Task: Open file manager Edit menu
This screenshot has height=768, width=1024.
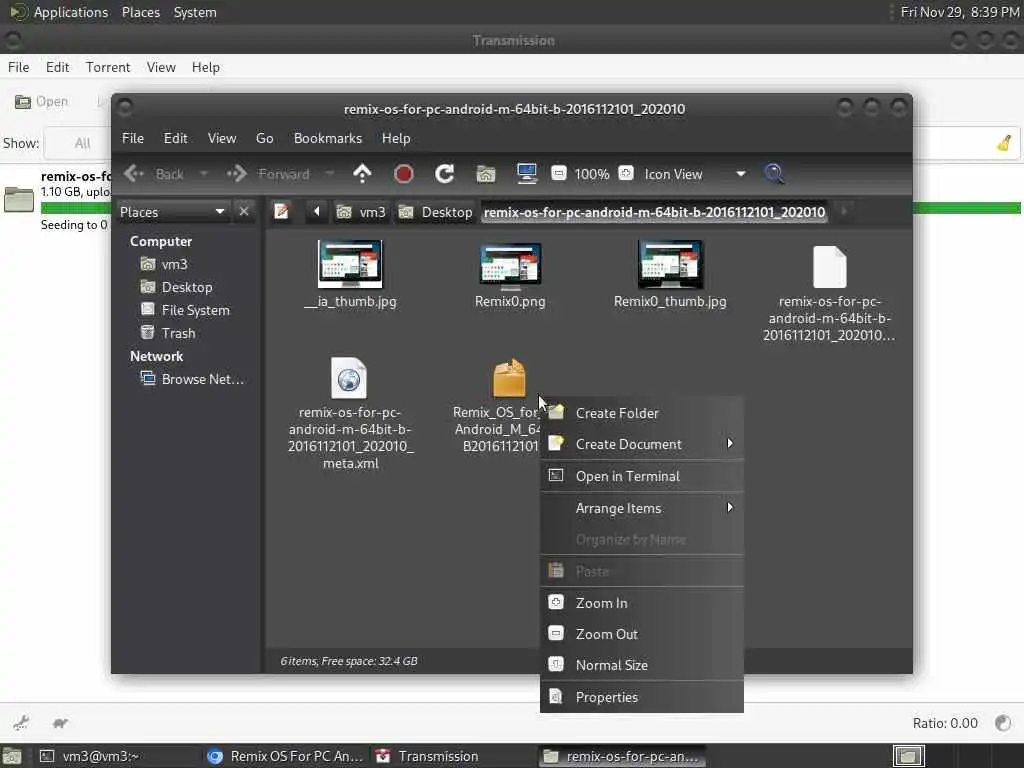Action: 175,138
